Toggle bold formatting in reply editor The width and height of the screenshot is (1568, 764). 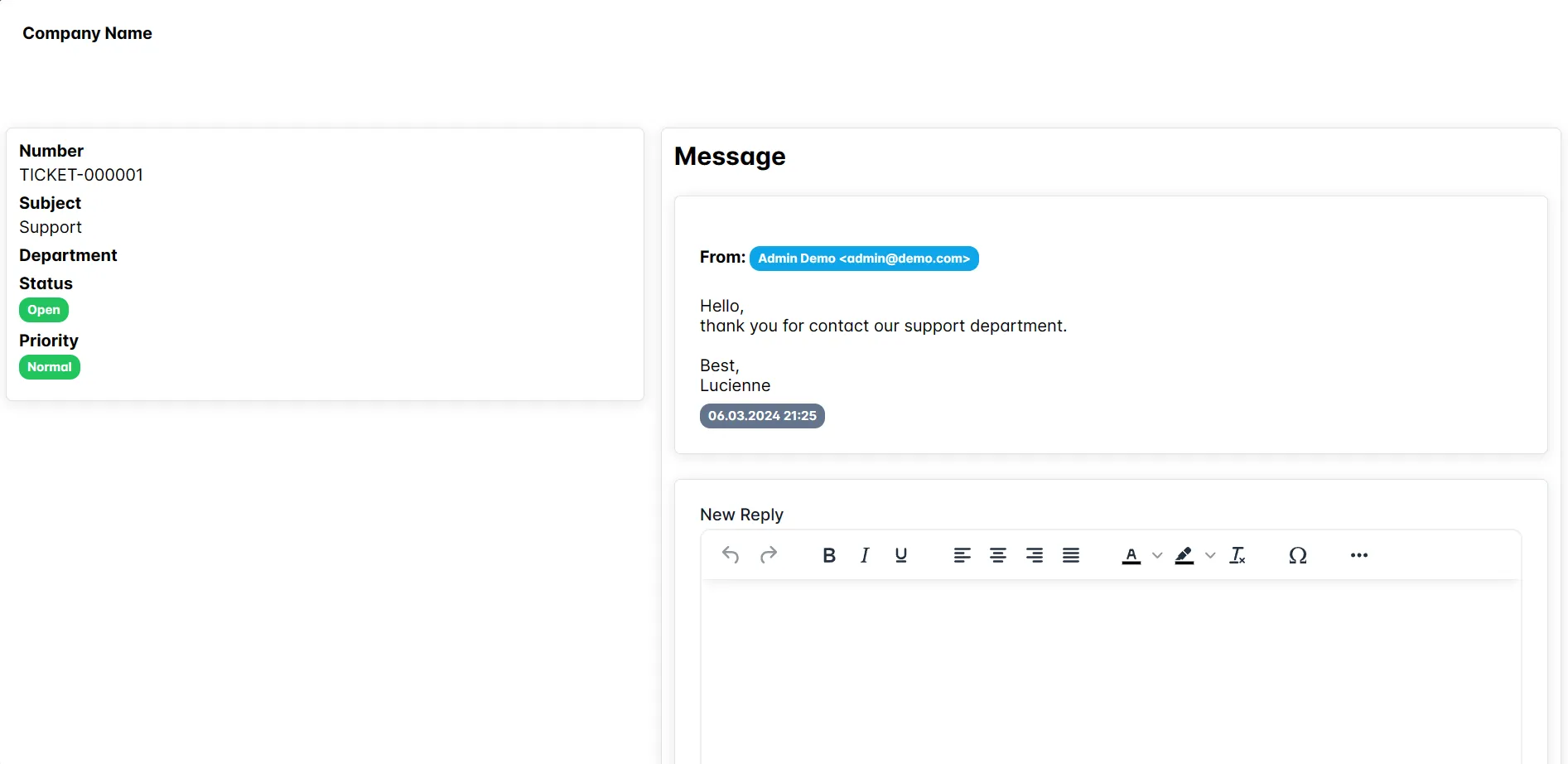tap(828, 555)
